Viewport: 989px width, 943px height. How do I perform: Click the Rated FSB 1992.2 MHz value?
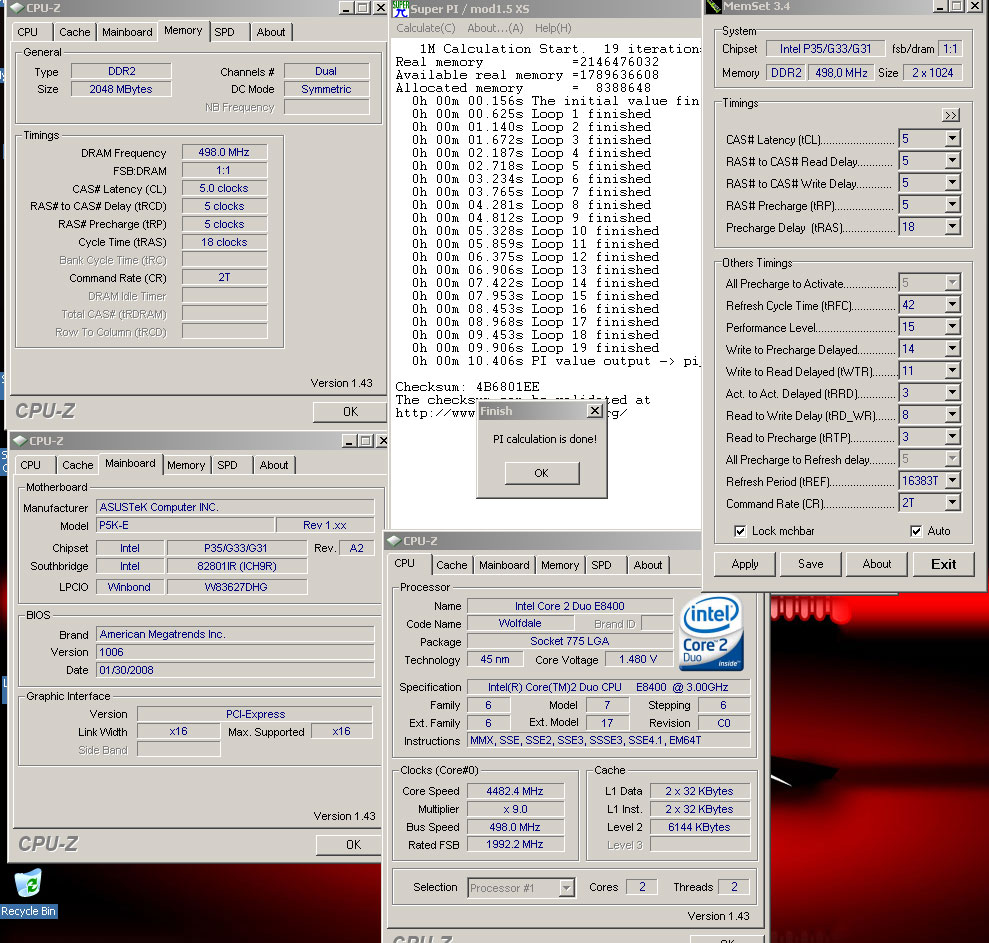coord(515,845)
